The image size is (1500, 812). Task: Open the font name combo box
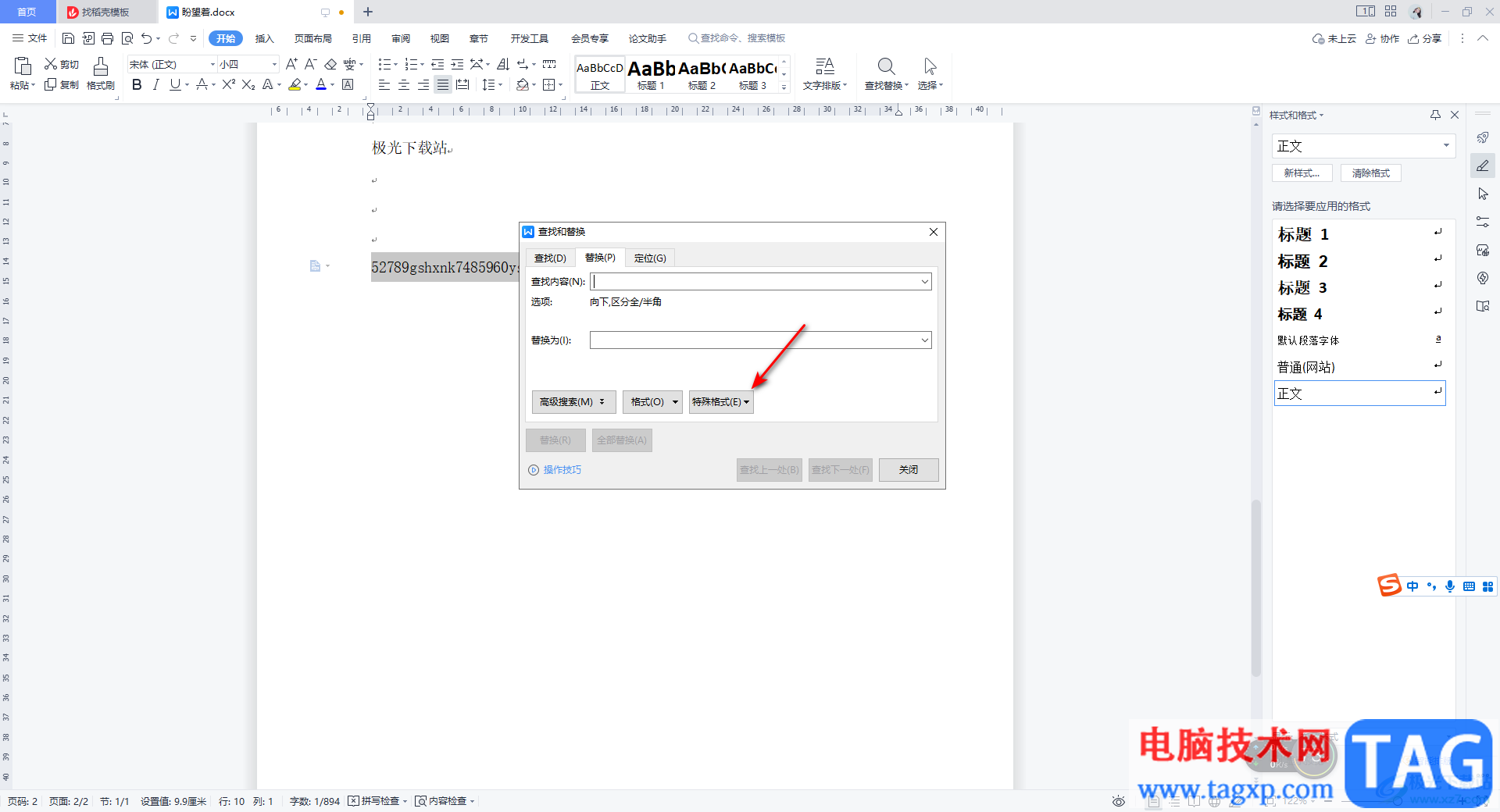pyautogui.click(x=172, y=64)
